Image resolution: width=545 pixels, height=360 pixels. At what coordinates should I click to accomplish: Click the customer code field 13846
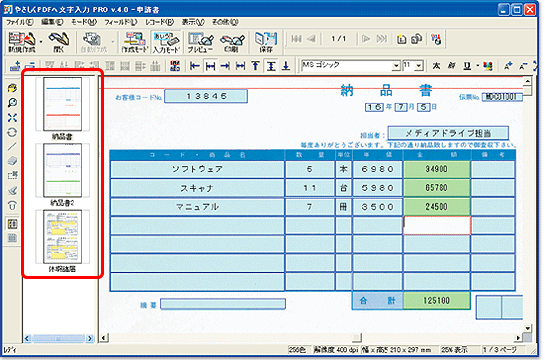pyautogui.click(x=206, y=96)
